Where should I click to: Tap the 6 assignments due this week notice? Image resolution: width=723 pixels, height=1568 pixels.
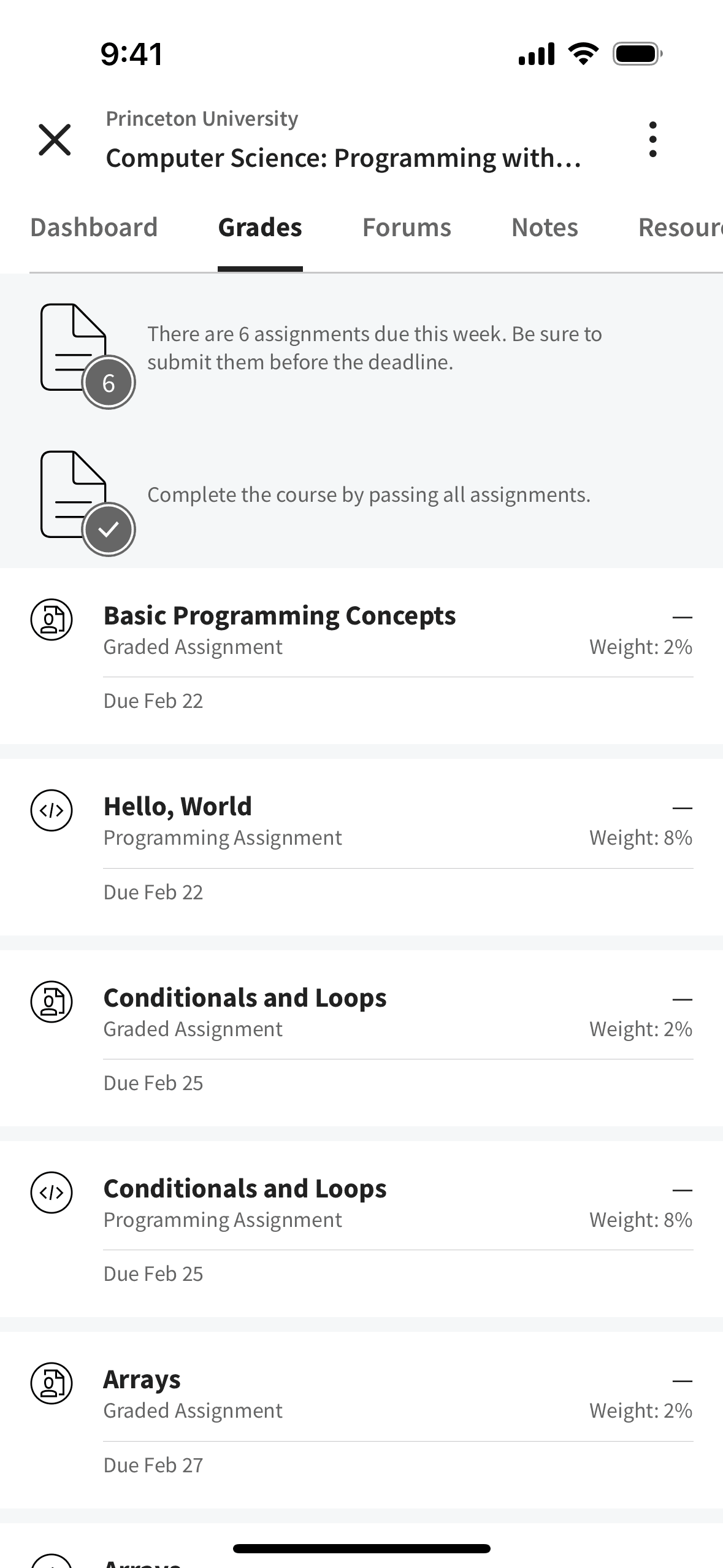pos(374,348)
